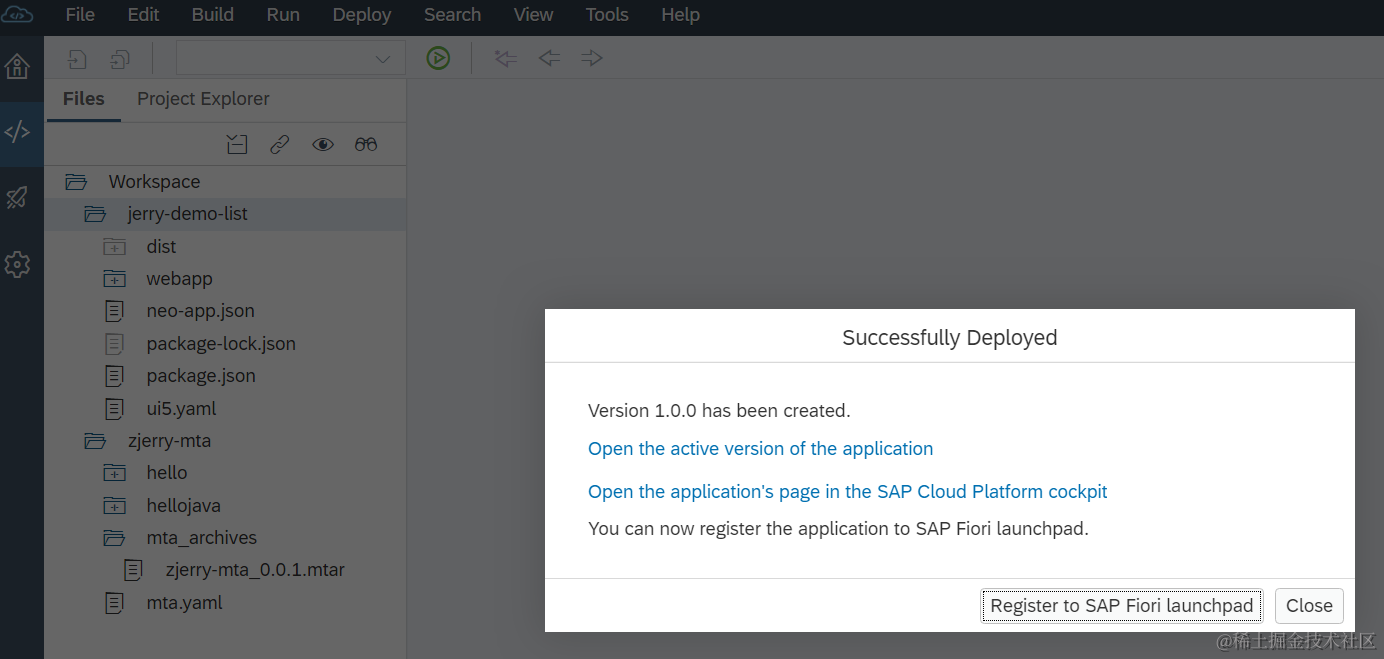Click the navigate forward arrow in toolbar
1384x659 pixels.
pos(592,58)
